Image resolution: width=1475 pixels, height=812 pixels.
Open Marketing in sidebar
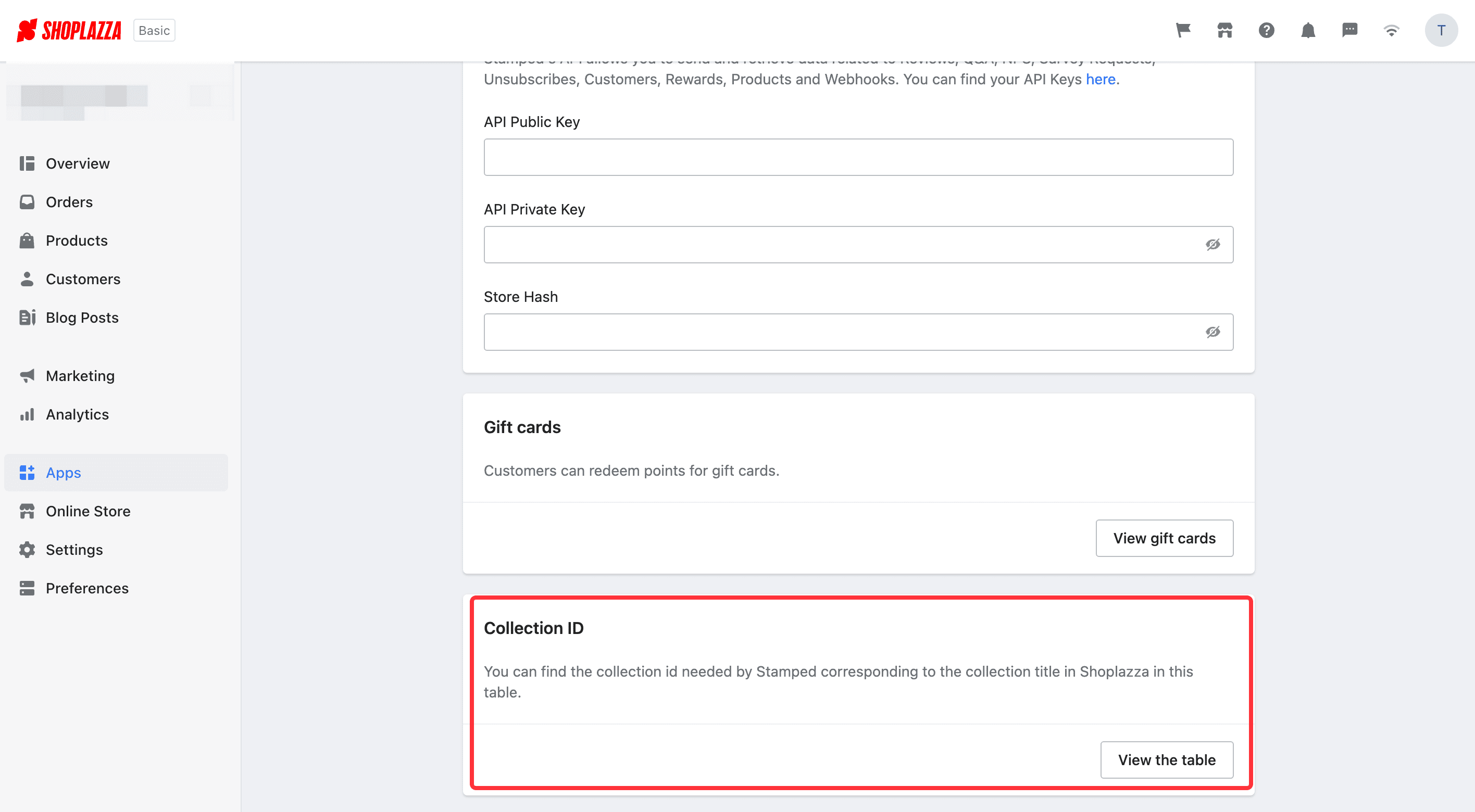[116, 376]
